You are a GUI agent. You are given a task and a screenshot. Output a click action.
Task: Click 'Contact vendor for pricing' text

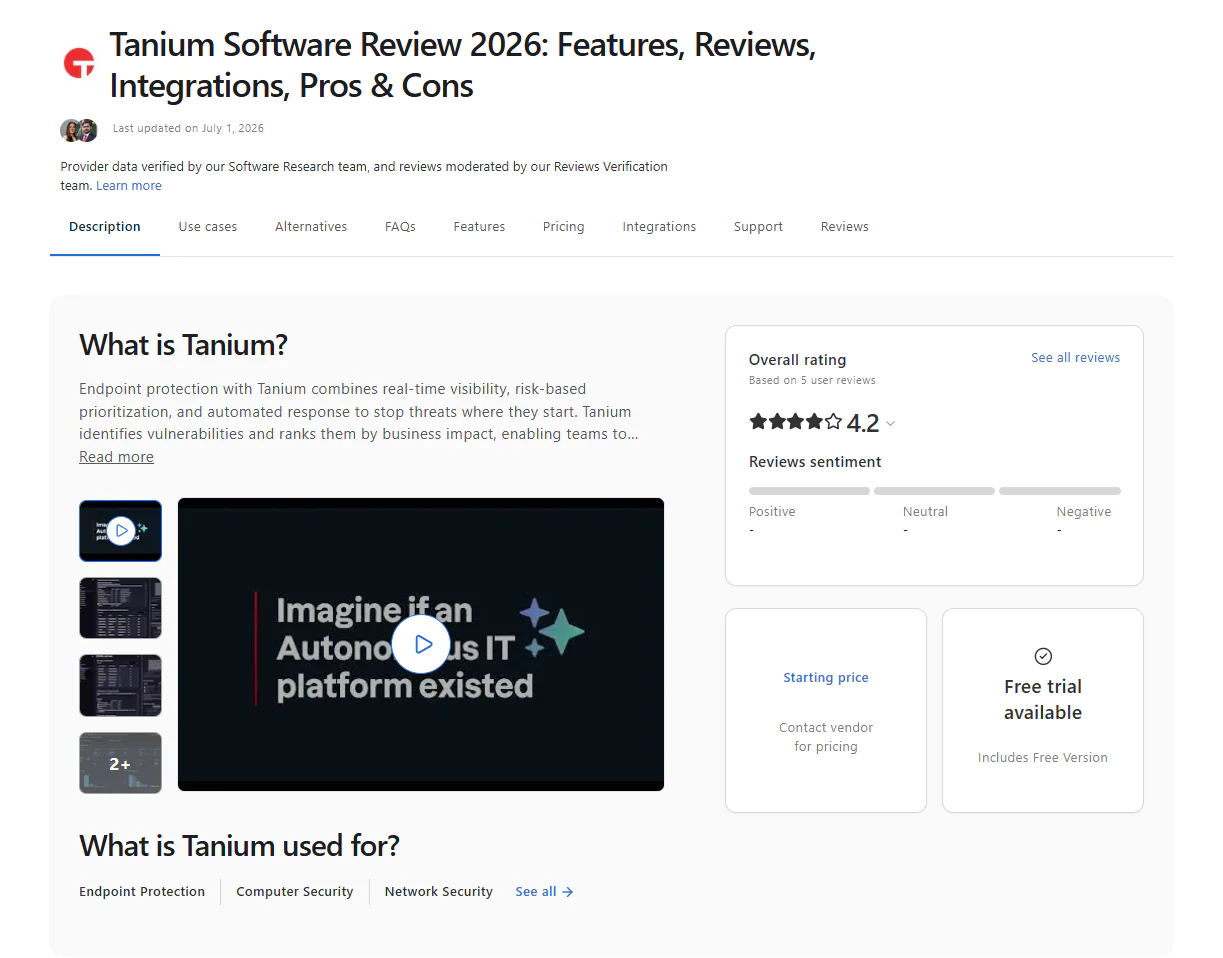pyautogui.click(x=826, y=737)
